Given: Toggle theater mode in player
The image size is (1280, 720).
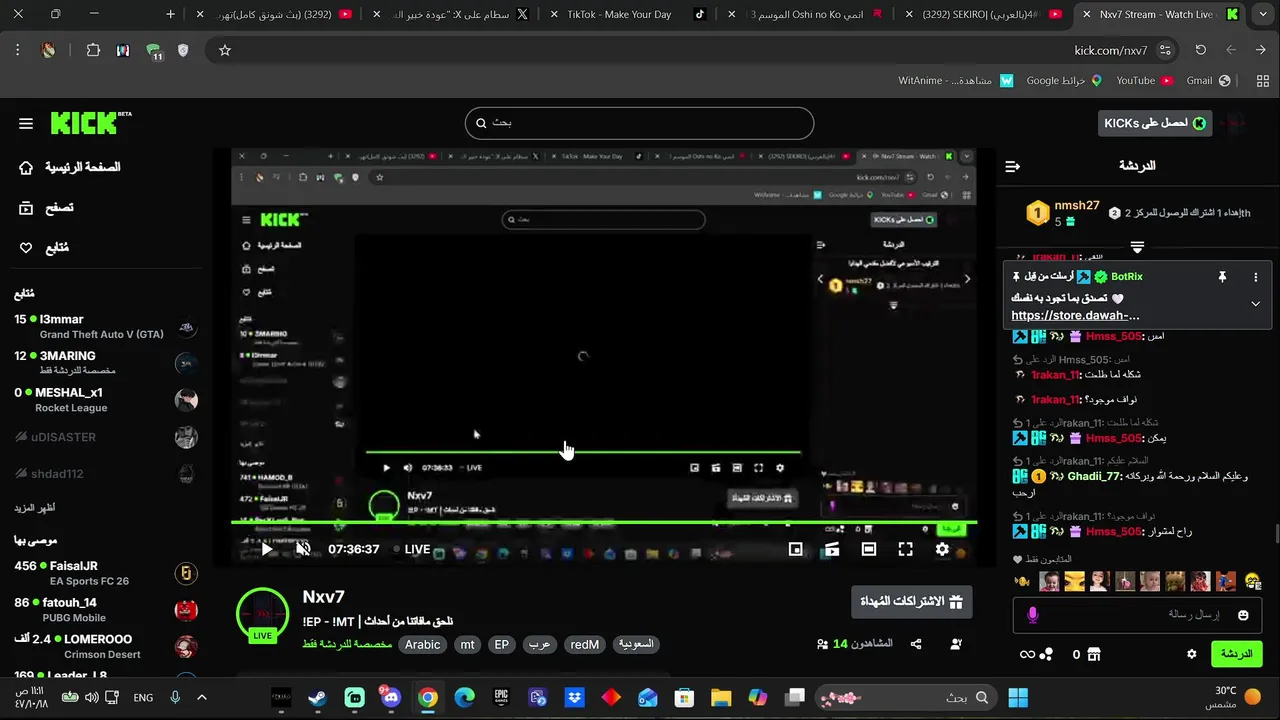Looking at the screenshot, I should tap(868, 549).
